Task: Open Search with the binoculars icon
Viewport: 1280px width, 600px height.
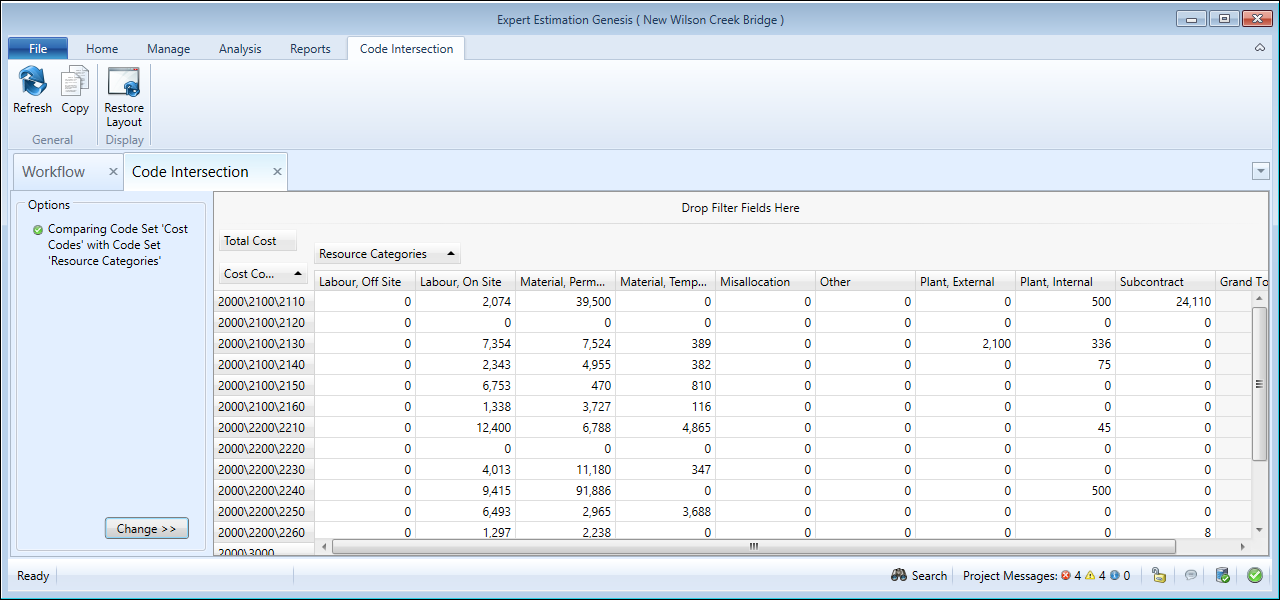Action: click(x=899, y=576)
